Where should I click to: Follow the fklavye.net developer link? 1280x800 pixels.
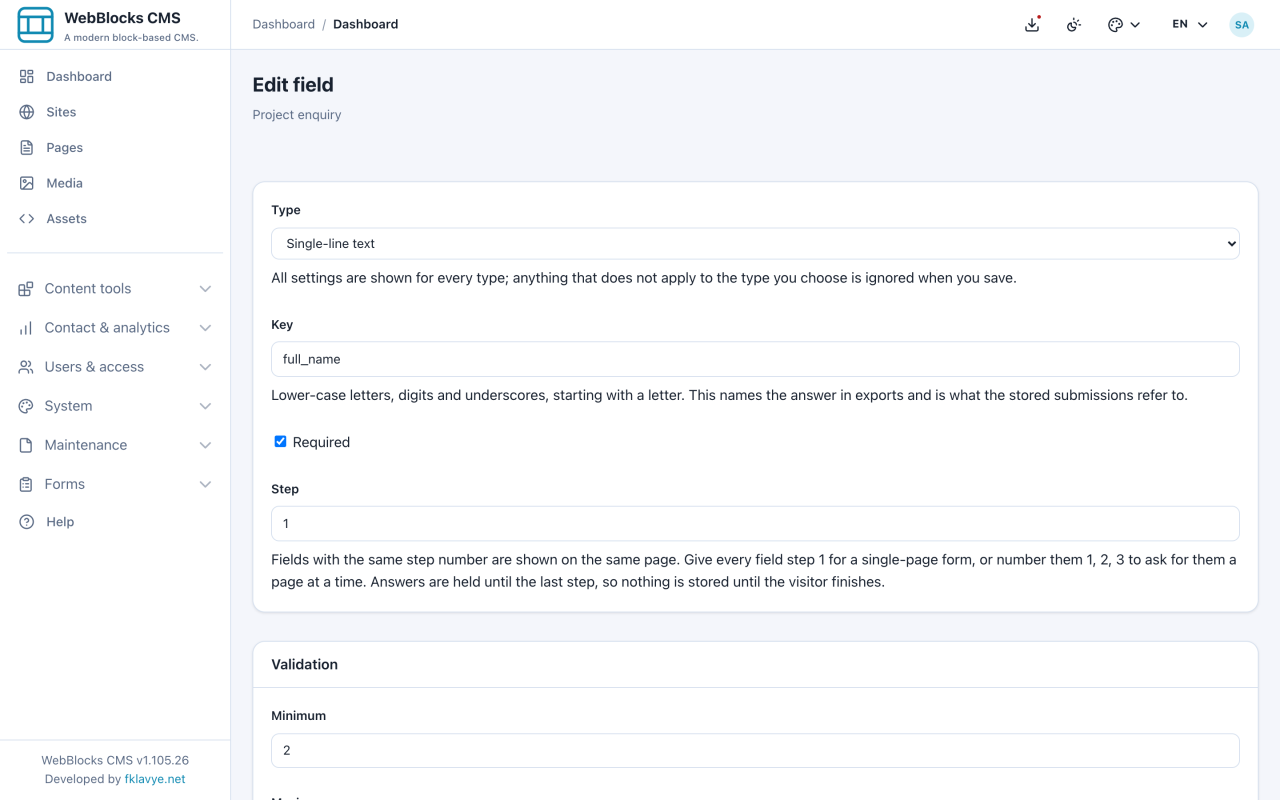pyautogui.click(x=155, y=779)
